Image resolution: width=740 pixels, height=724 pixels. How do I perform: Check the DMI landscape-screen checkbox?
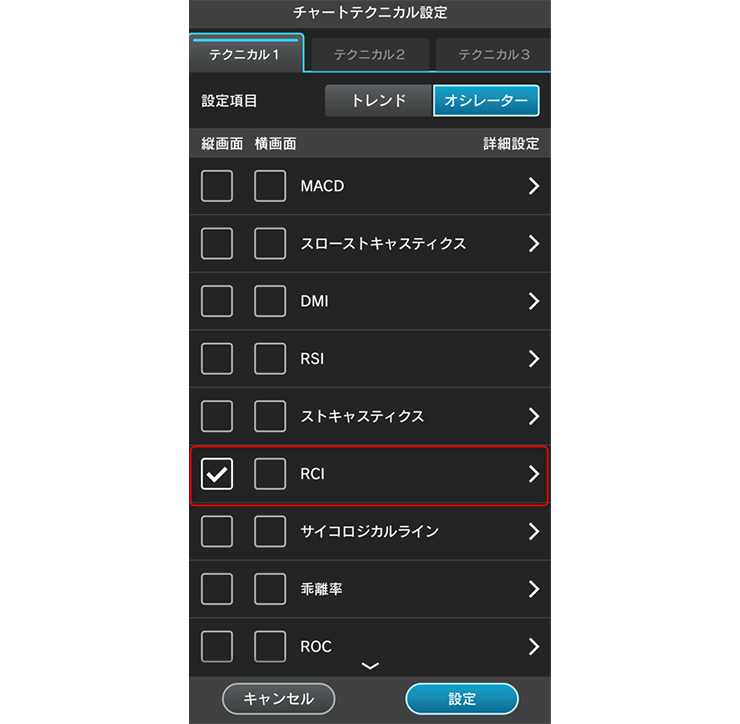(x=270, y=301)
